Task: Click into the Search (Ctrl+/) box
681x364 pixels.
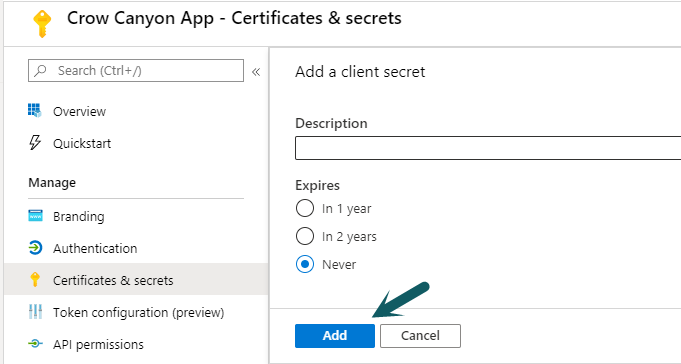Action: (x=136, y=70)
